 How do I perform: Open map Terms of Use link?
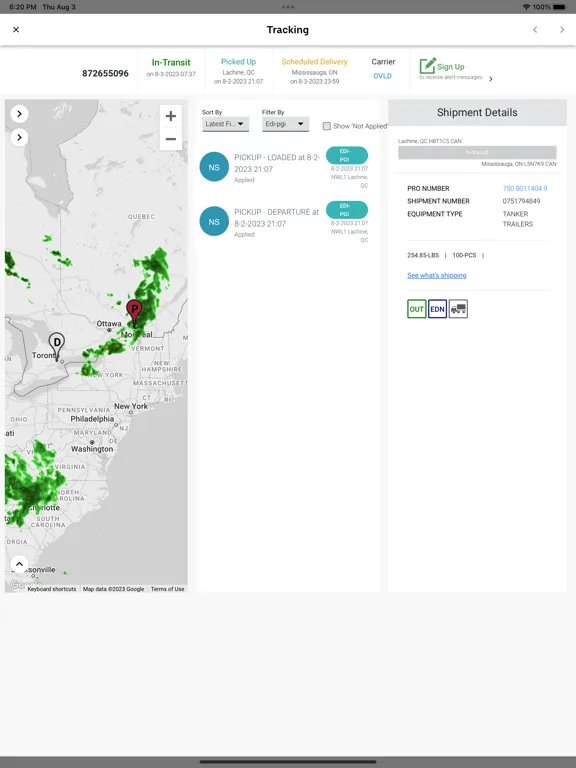168,589
